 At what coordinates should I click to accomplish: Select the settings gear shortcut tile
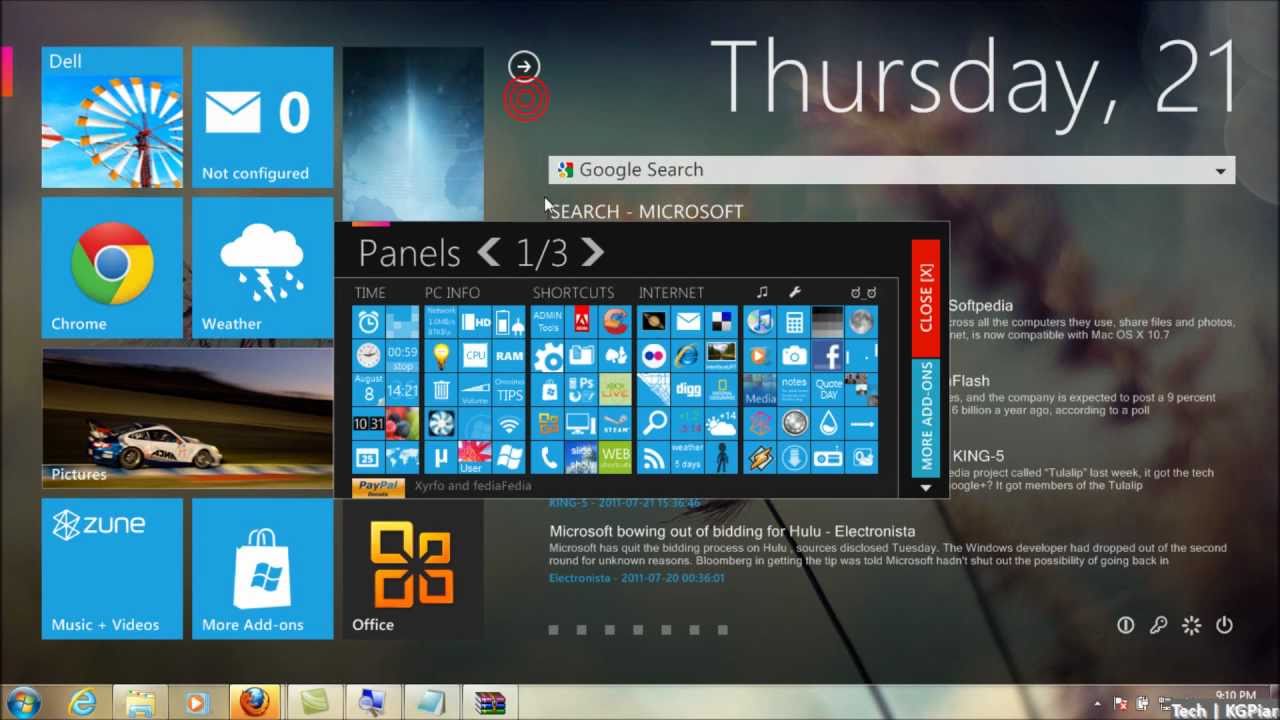coord(548,355)
